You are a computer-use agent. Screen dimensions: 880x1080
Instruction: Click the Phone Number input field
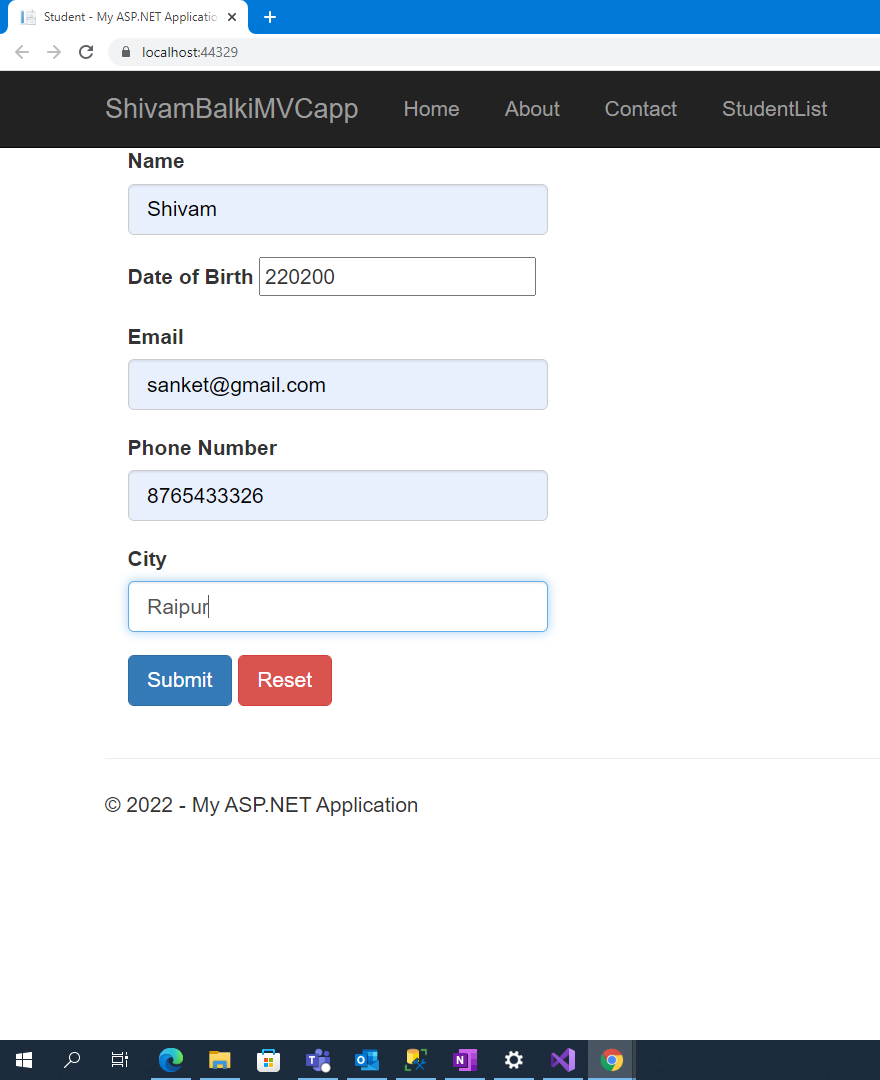tap(337, 496)
